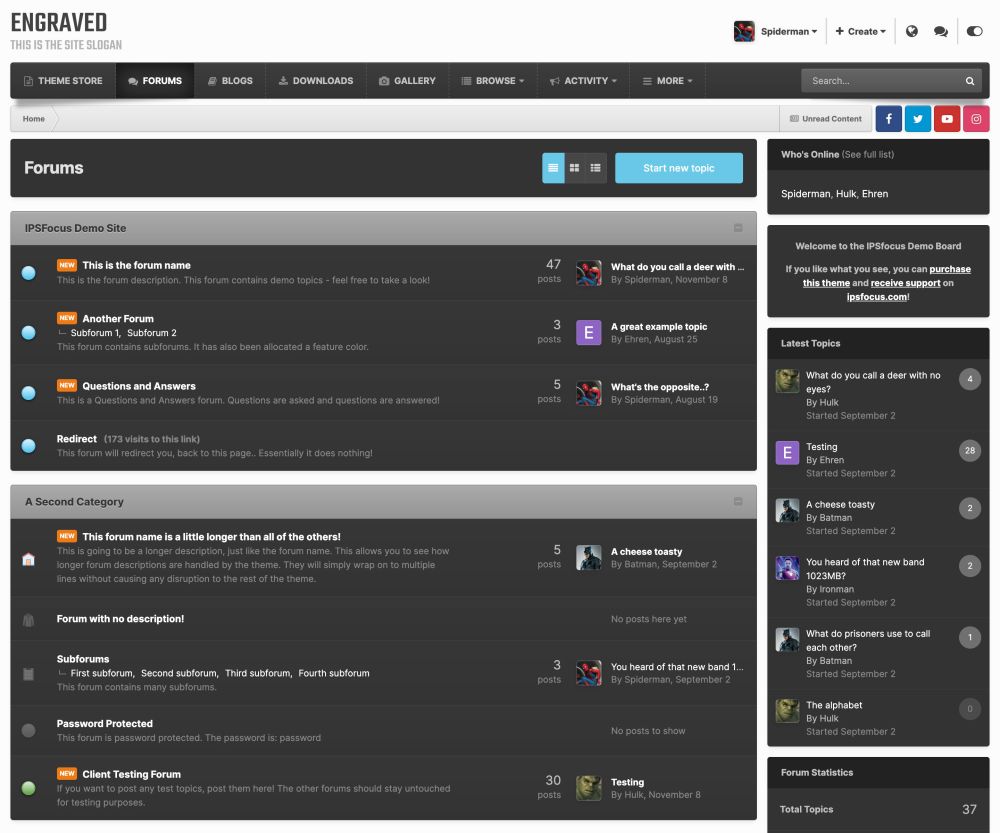The width and height of the screenshot is (1000, 833).
Task: Click the search magnifier icon
Action: click(x=969, y=81)
